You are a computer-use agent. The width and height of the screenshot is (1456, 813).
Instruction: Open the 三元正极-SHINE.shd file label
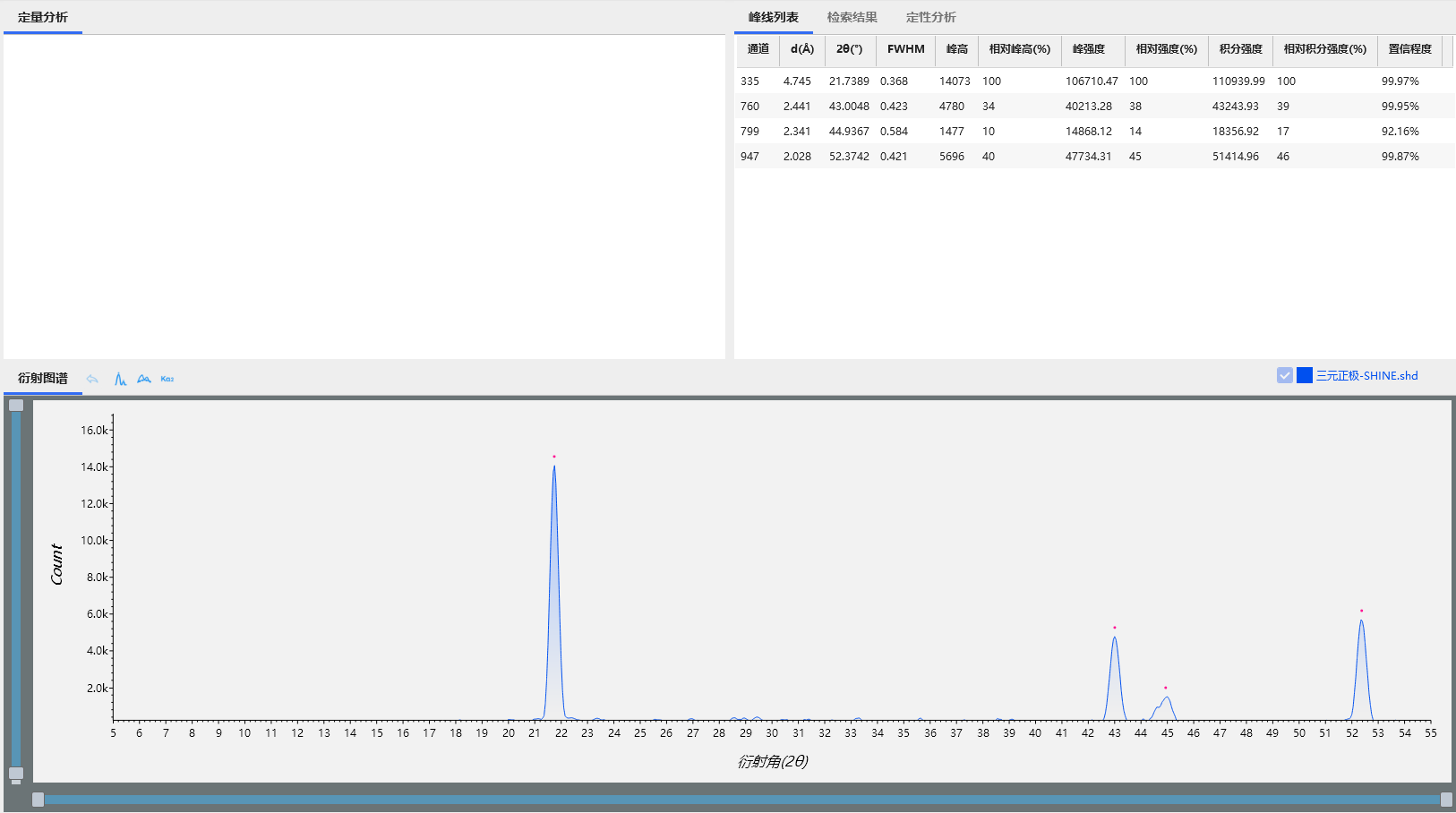[1366, 375]
